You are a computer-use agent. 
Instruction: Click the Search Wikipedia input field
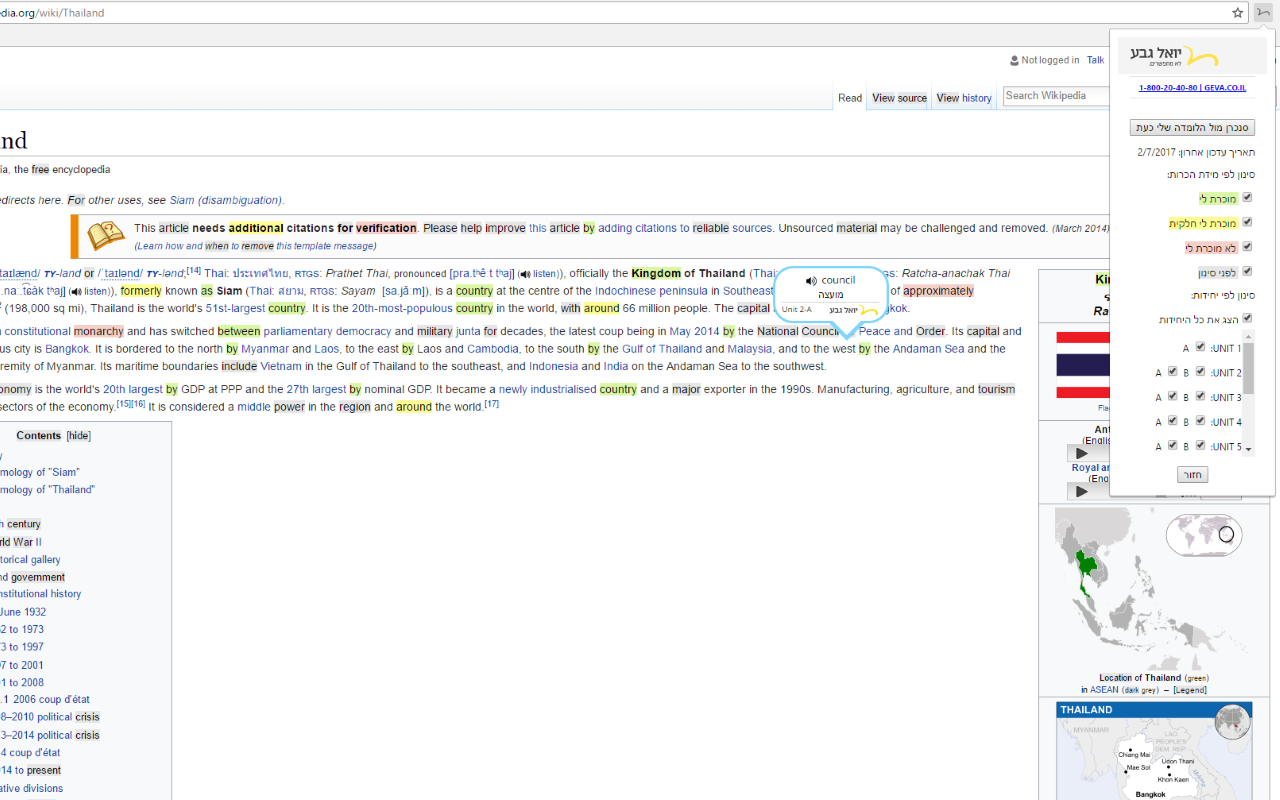tap(1055, 96)
